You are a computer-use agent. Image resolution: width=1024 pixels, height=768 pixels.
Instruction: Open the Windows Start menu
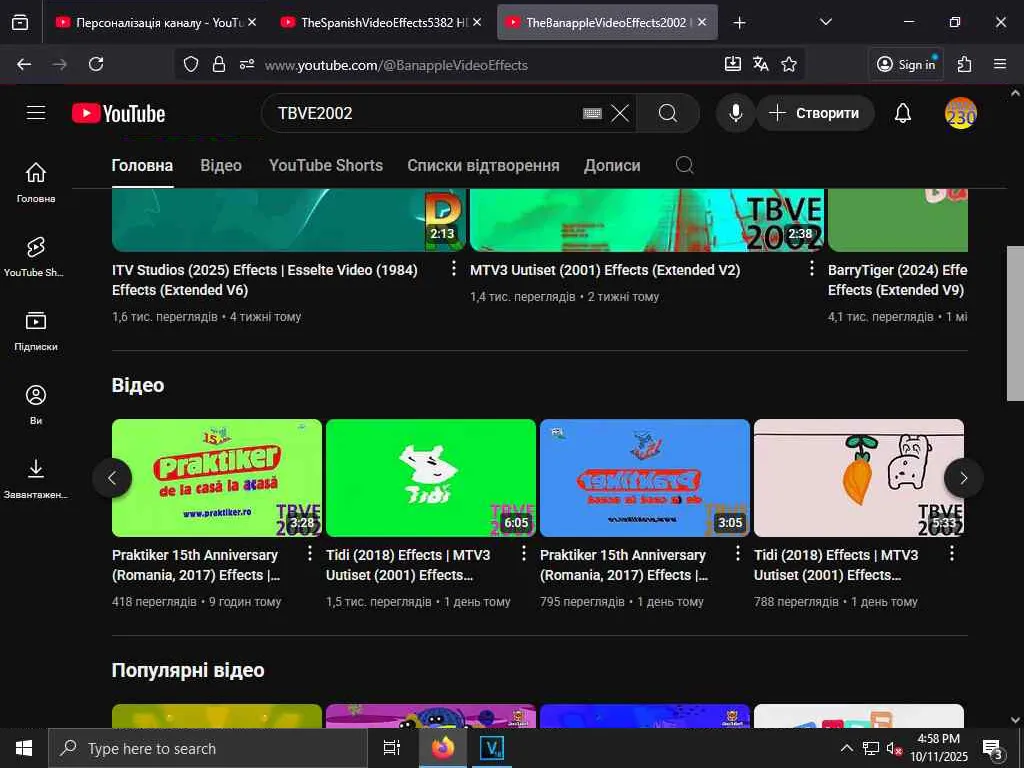click(x=24, y=748)
